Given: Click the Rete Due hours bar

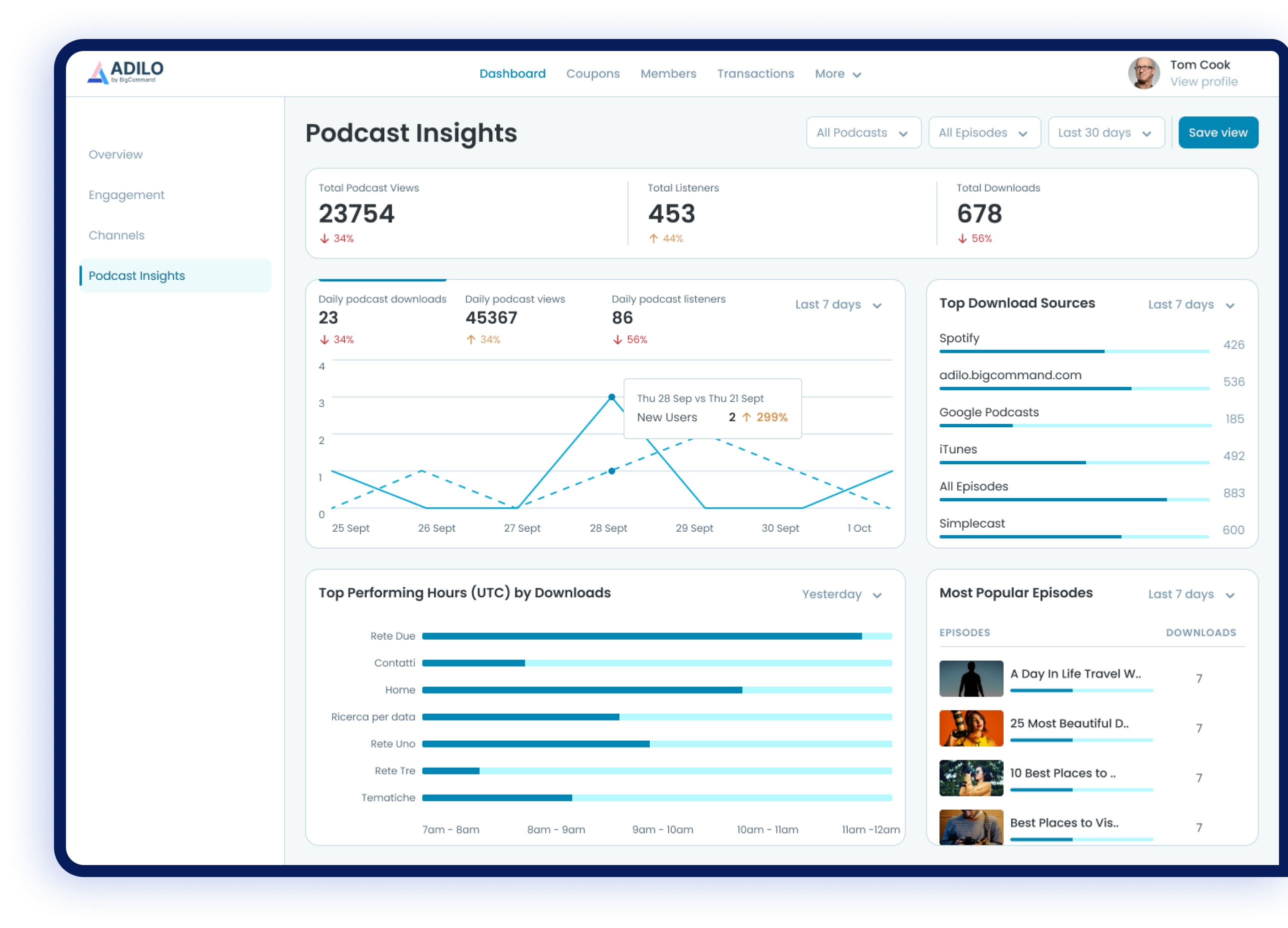Looking at the screenshot, I should (657, 636).
